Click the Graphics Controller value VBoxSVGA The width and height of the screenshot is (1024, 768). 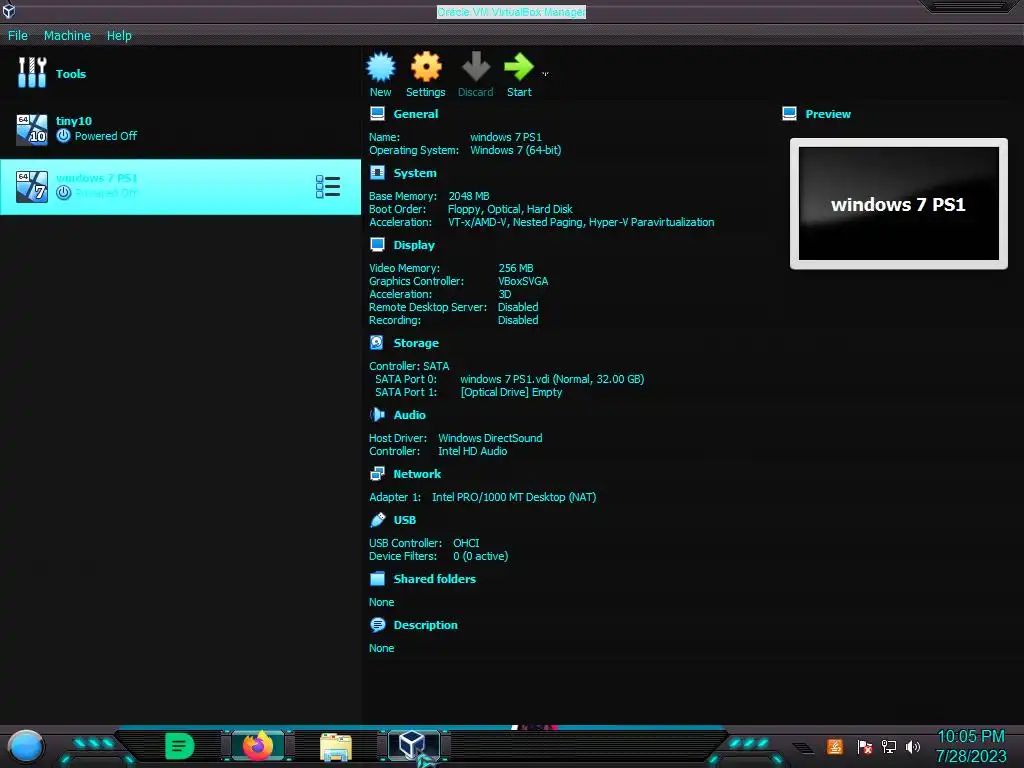coord(523,281)
